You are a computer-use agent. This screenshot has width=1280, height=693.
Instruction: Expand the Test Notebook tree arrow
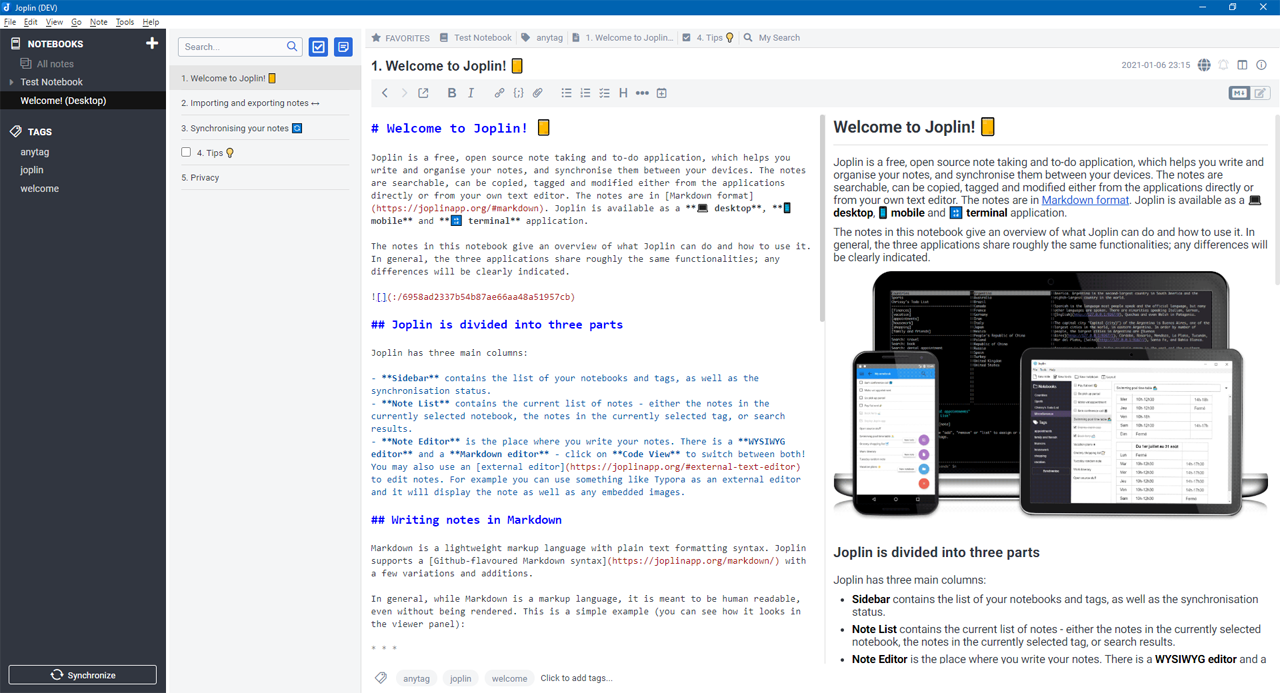[x=11, y=82]
